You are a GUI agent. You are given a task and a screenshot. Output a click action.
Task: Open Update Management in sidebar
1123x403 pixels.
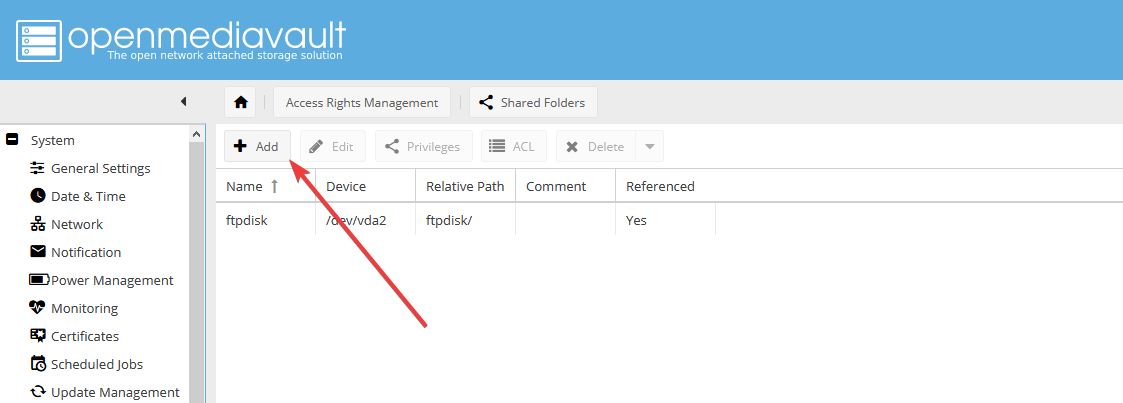pyautogui.click(x=114, y=392)
